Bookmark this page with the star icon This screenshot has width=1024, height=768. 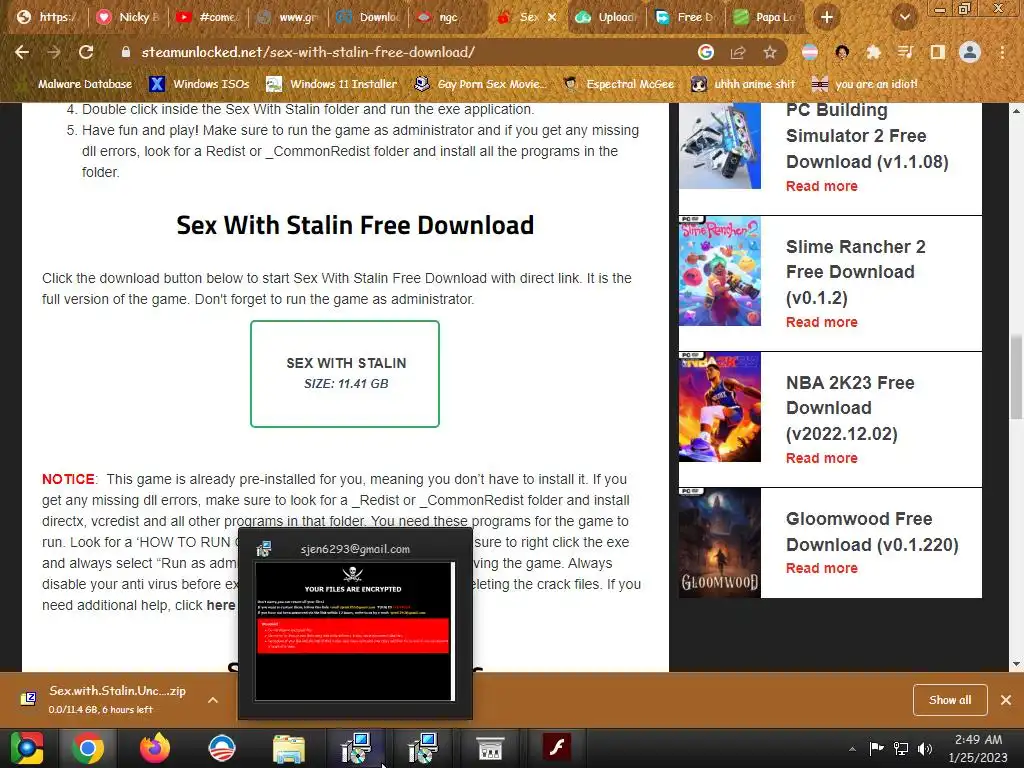[770, 52]
